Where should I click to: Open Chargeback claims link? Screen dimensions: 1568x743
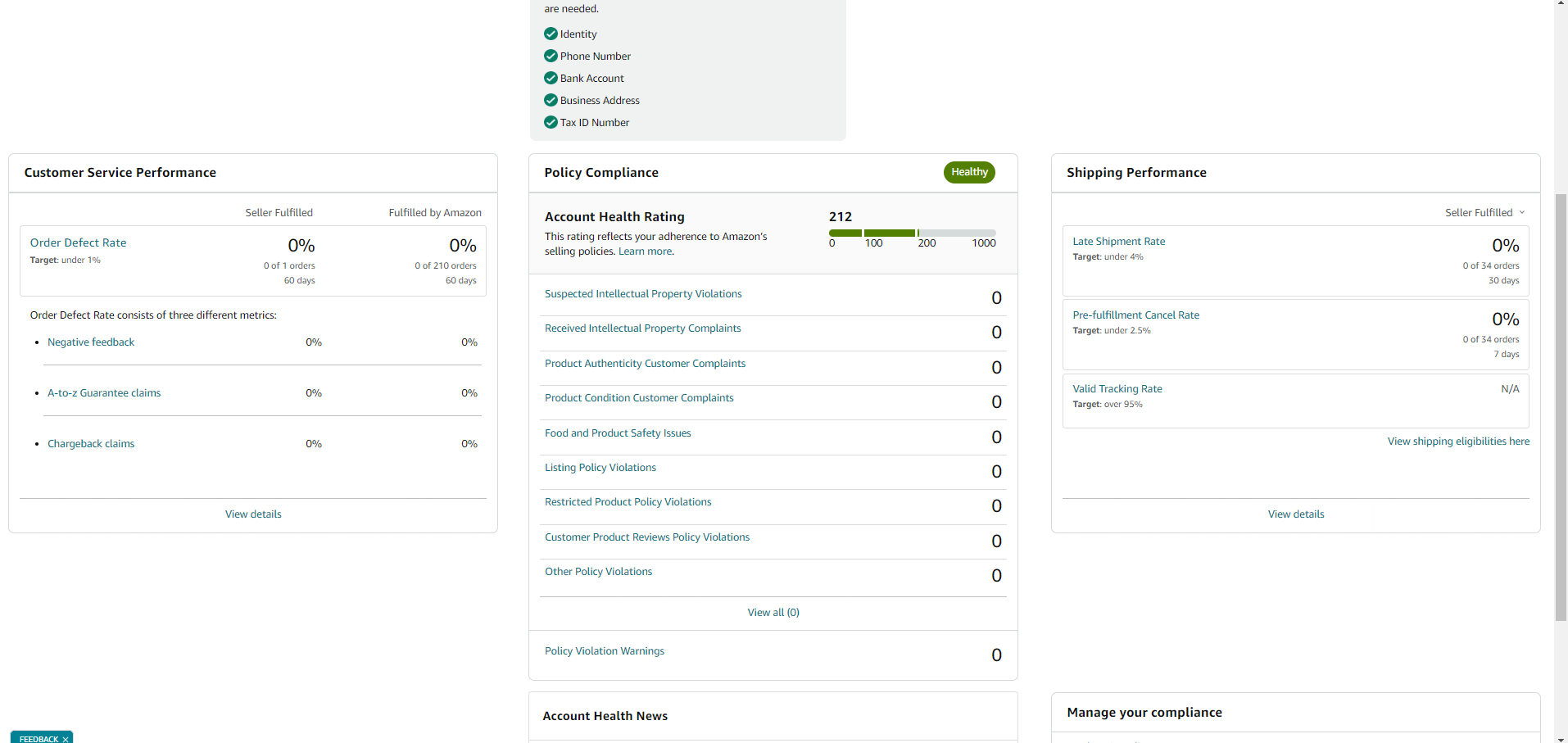[x=91, y=443]
